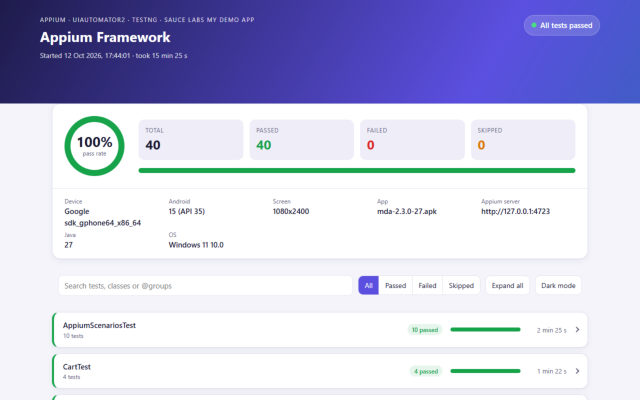Click the SKIPPED 0 stat card
This screenshot has height=400, width=640.
pyautogui.click(x=523, y=140)
